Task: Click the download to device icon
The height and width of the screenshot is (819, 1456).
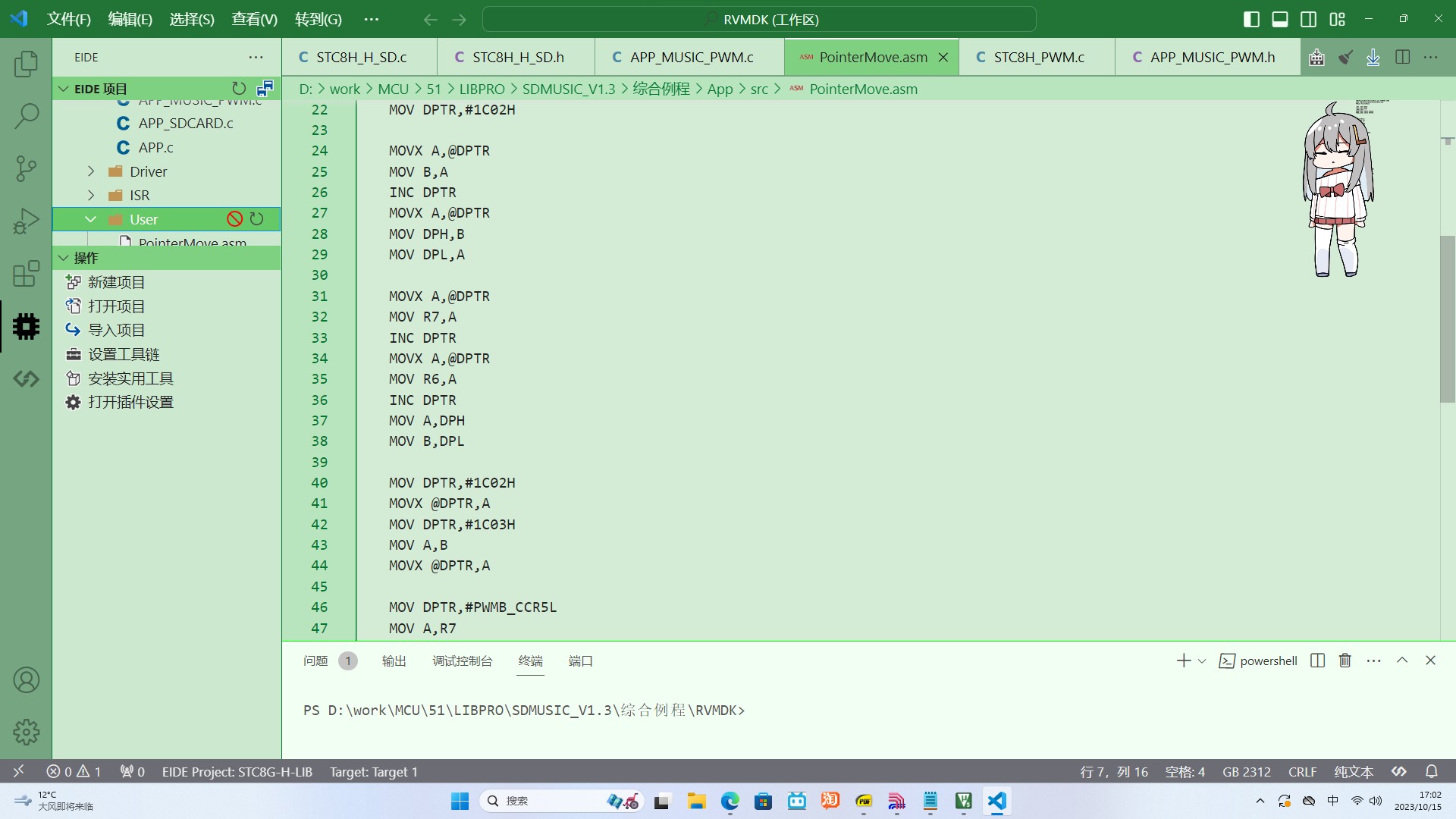Action: point(1373,57)
